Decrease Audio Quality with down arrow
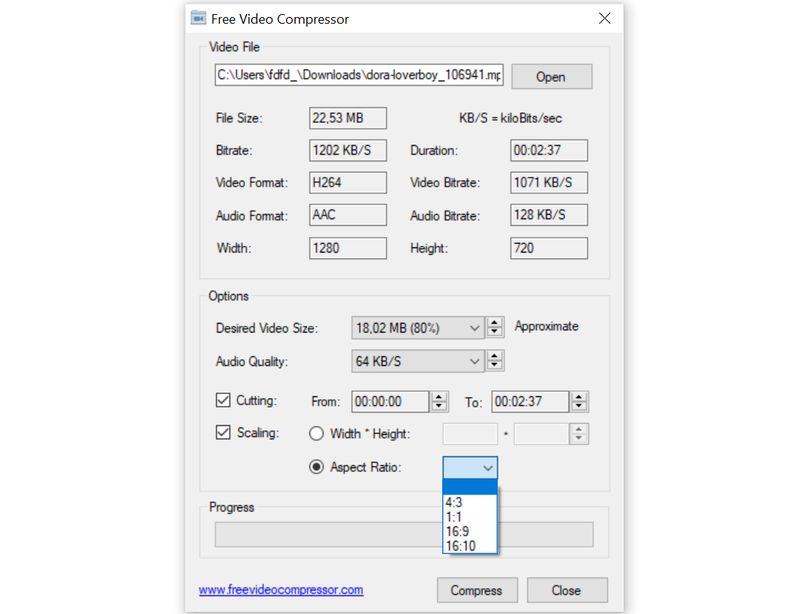 coord(494,365)
